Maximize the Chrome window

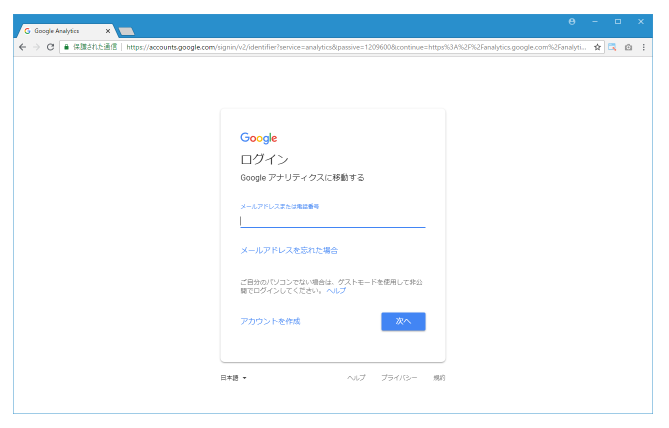pos(618,22)
